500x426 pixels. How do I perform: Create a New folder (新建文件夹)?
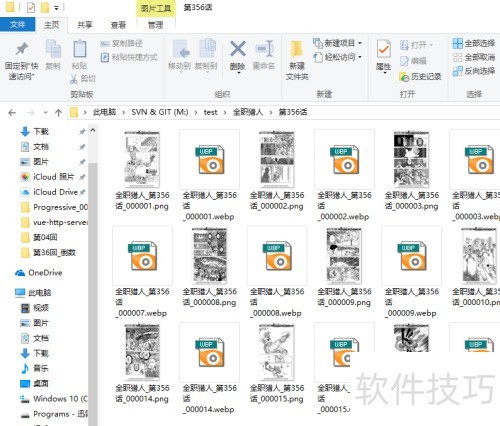click(297, 60)
